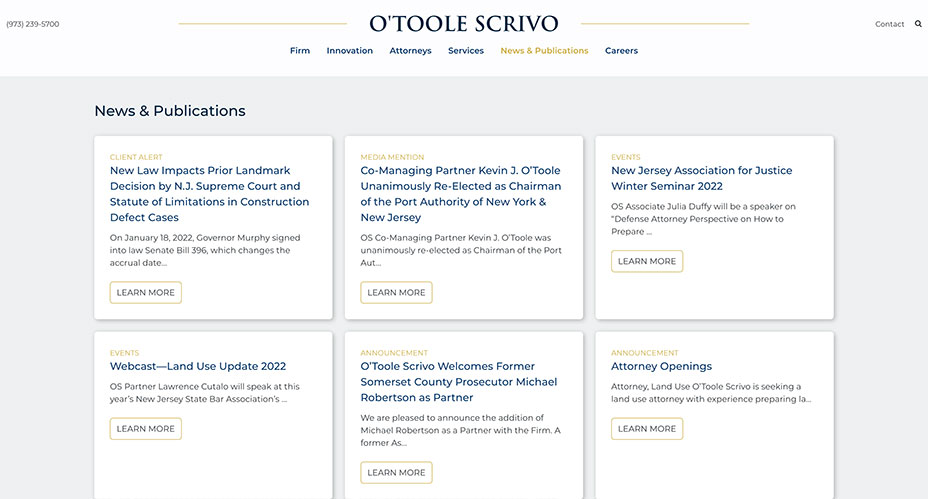Click Learn More under Michael Robertson announcement
The image size is (928, 499).
click(397, 472)
